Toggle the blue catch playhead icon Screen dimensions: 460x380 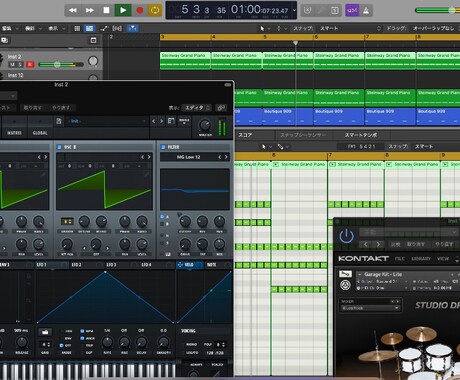coord(132,29)
